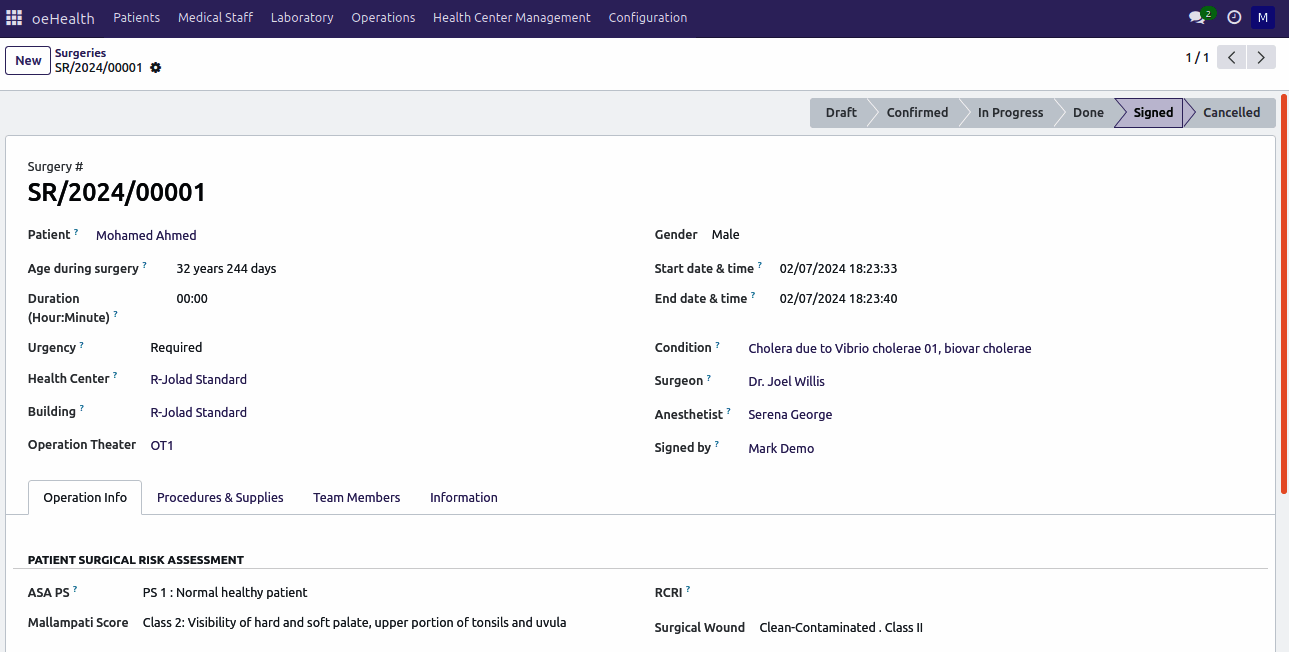This screenshot has width=1289, height=652.
Task: Click age value 32 years 244 days
Action: 226,269
